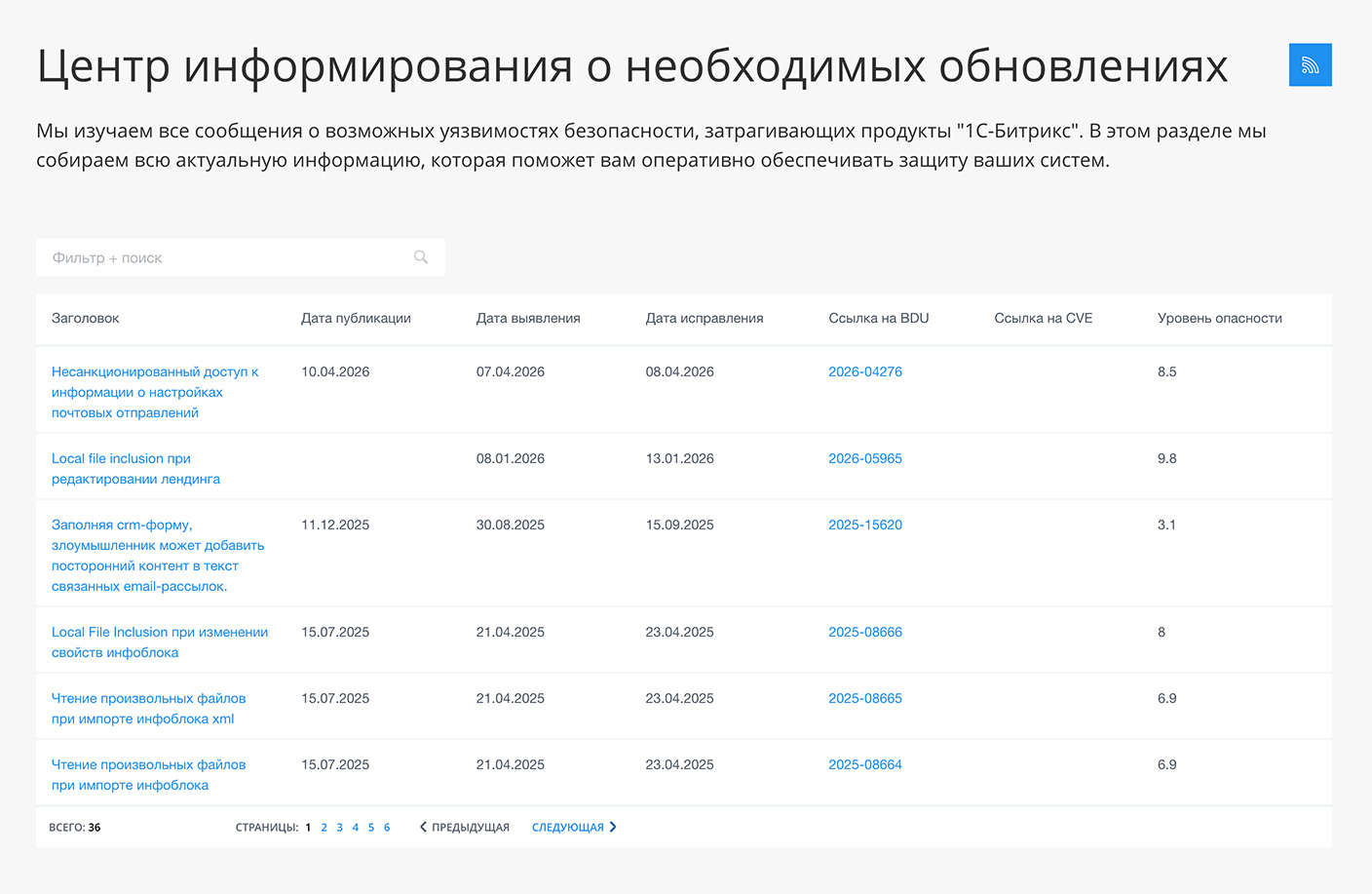1372x894 pixels.
Task: Sort by 'Ссылка на CVE' column header
Action: 1044,318
